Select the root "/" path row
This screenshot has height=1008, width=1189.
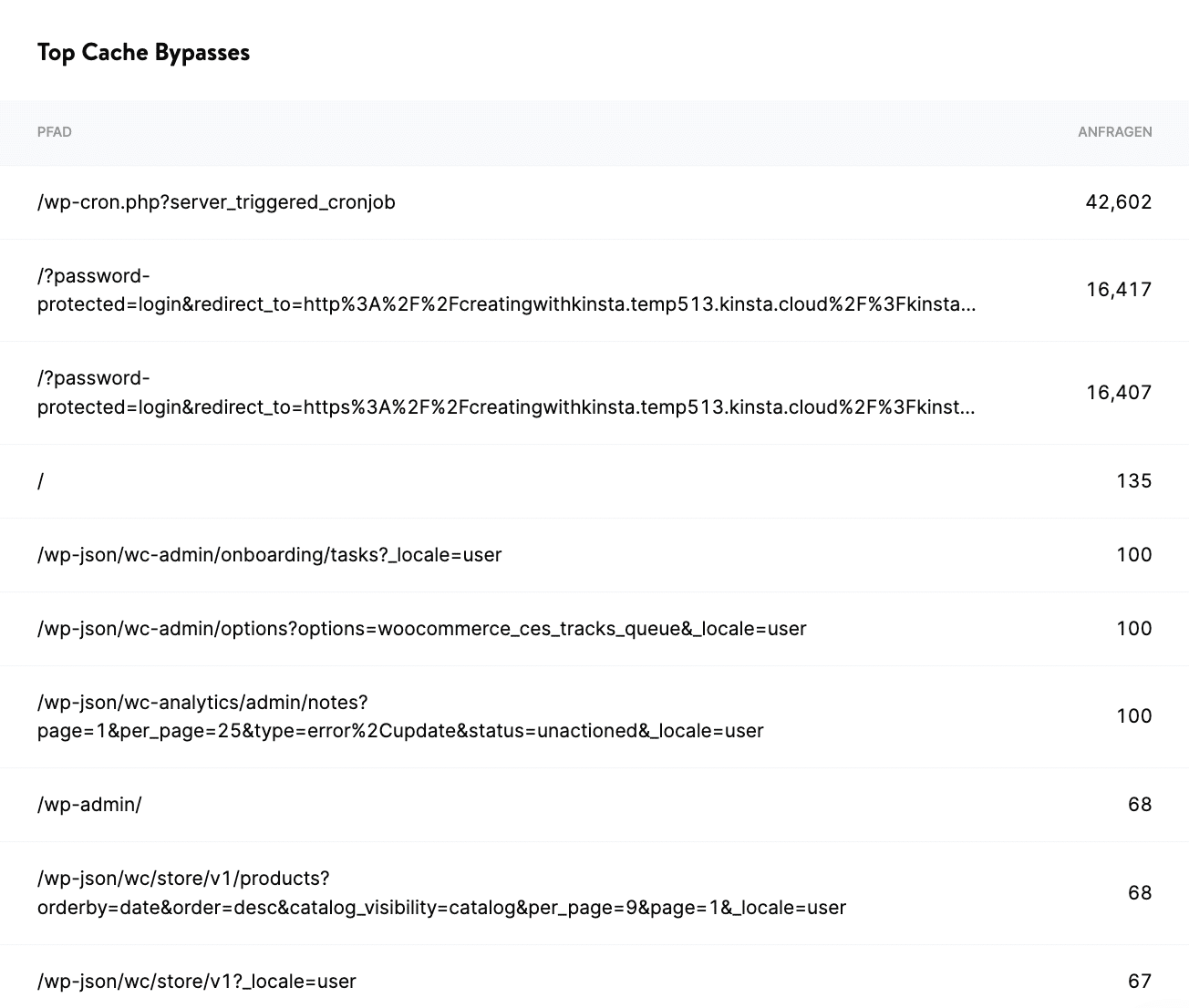pos(41,481)
